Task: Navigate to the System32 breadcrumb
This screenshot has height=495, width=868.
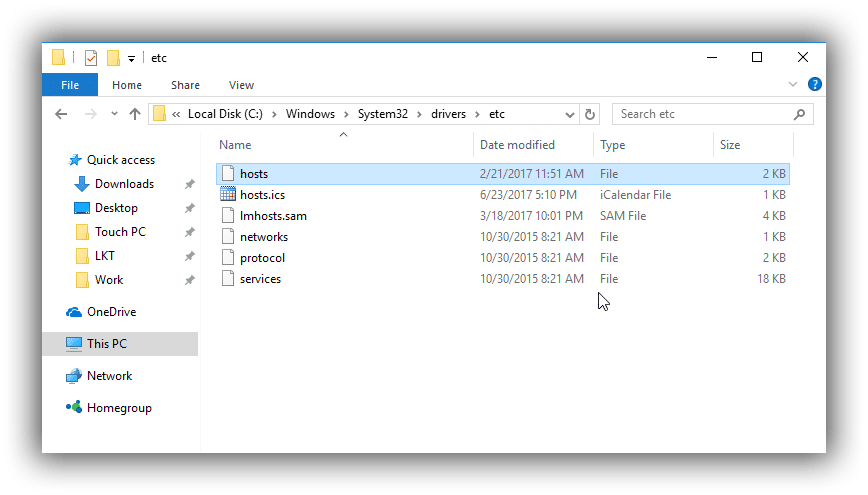Action: pyautogui.click(x=383, y=114)
